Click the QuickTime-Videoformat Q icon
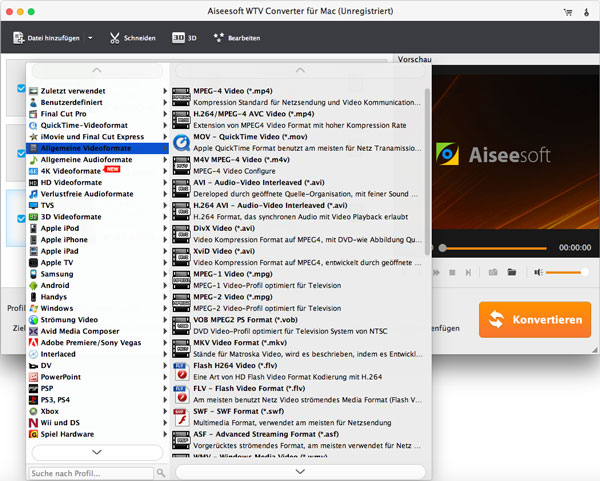The height and width of the screenshot is (481, 600). [34, 125]
